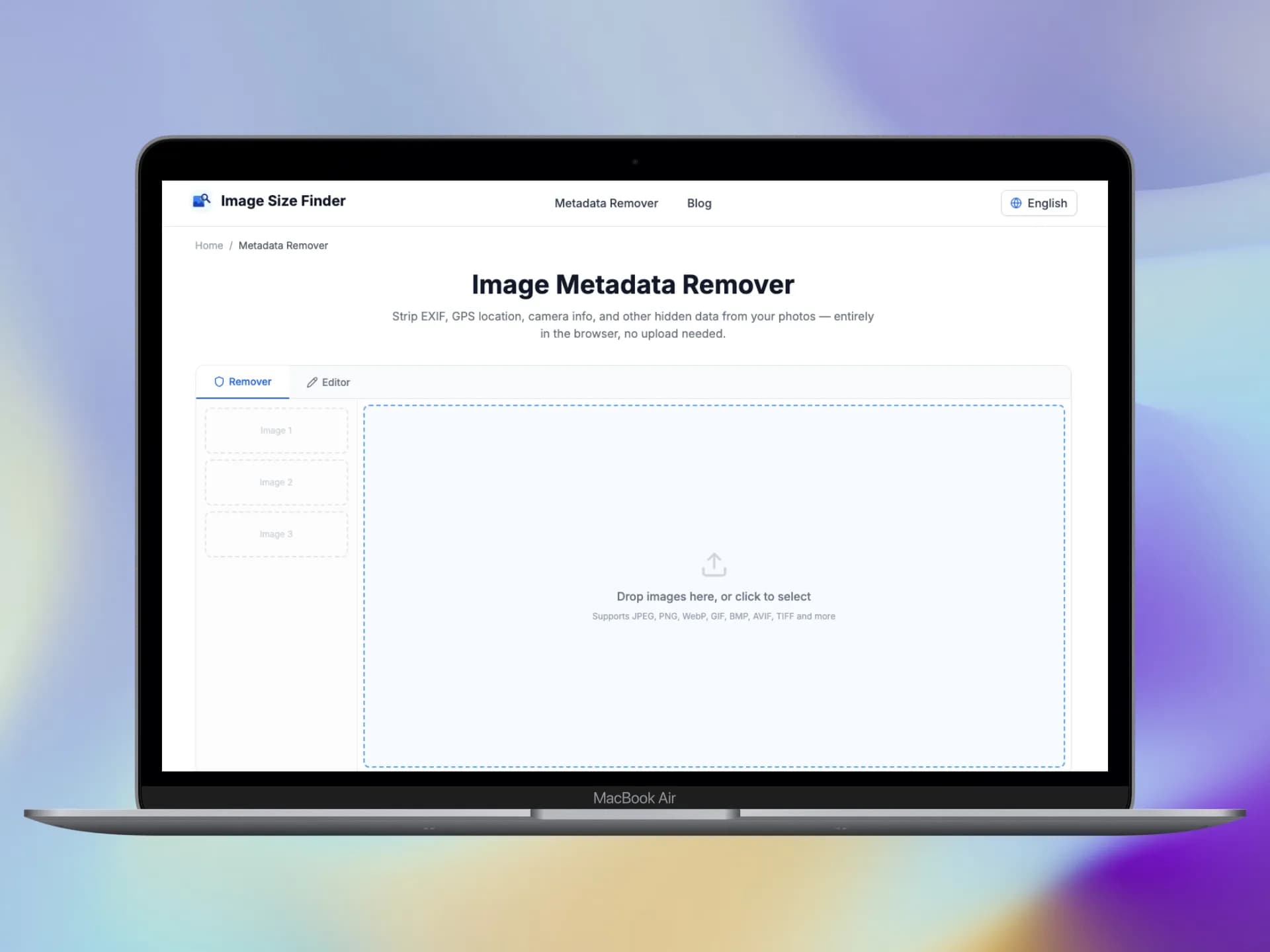Image resolution: width=1270 pixels, height=952 pixels.
Task: Select the Image 1 placeholder slot
Action: point(276,430)
